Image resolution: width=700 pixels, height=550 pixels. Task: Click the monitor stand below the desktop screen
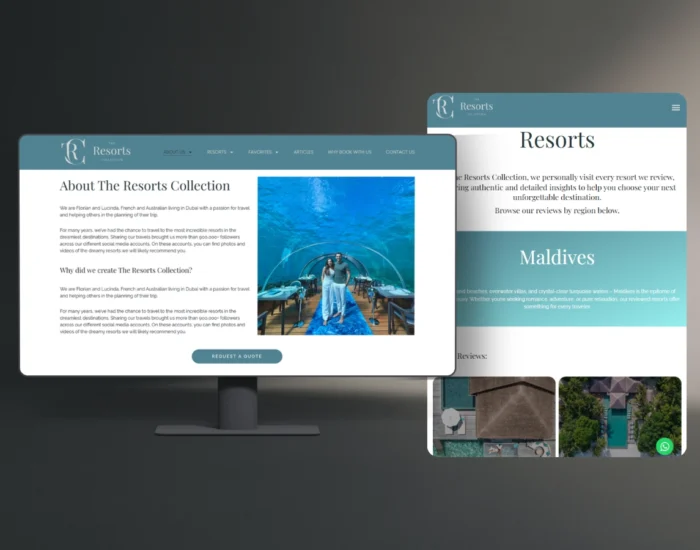(x=238, y=405)
